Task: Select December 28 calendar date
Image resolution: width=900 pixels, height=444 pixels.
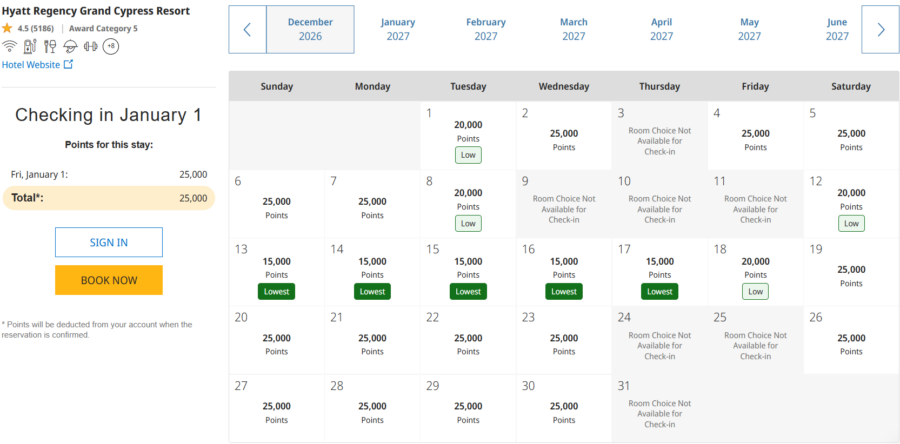Action: click(x=373, y=408)
